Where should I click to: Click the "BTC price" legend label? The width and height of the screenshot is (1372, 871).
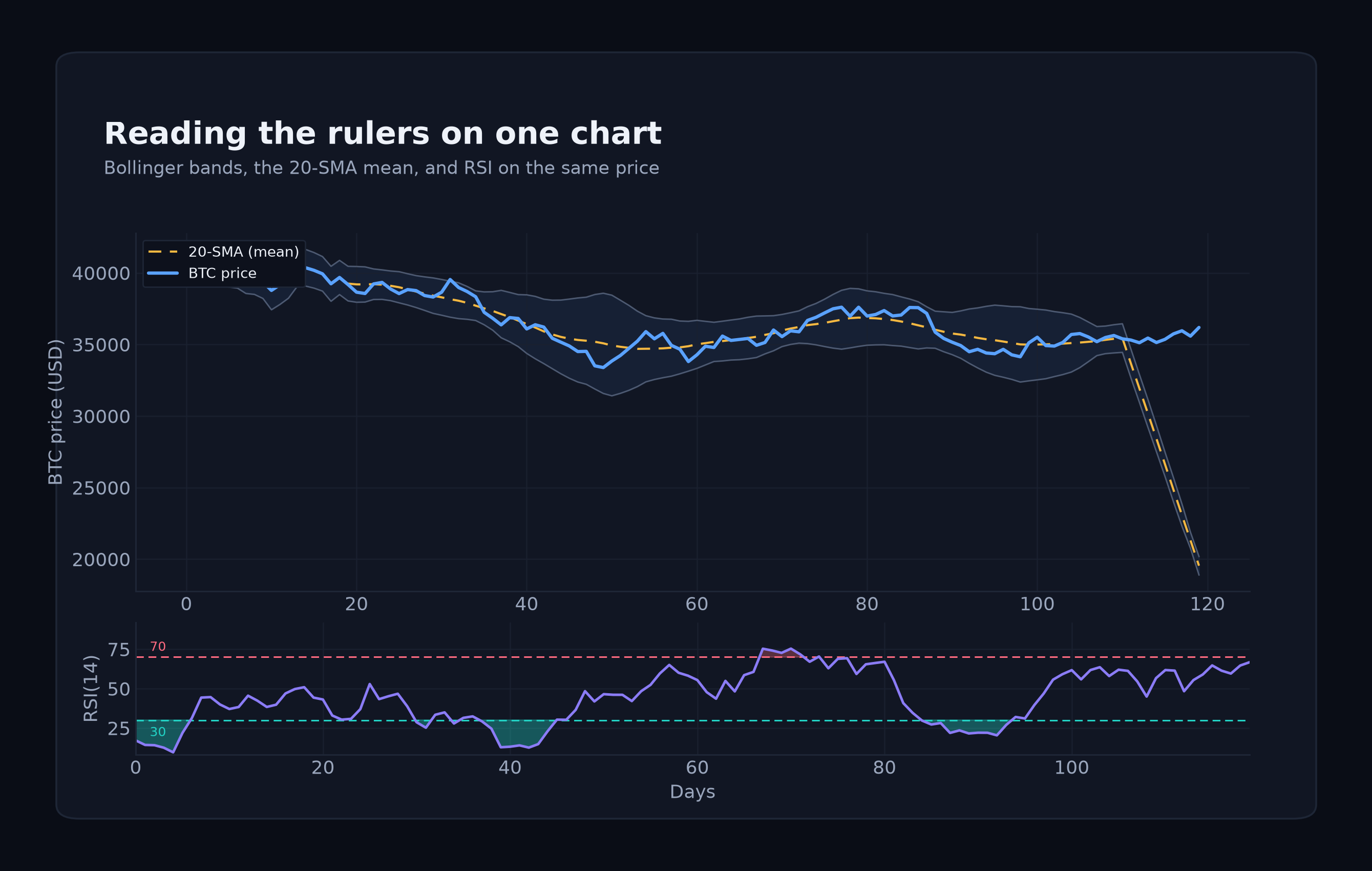tap(222, 274)
